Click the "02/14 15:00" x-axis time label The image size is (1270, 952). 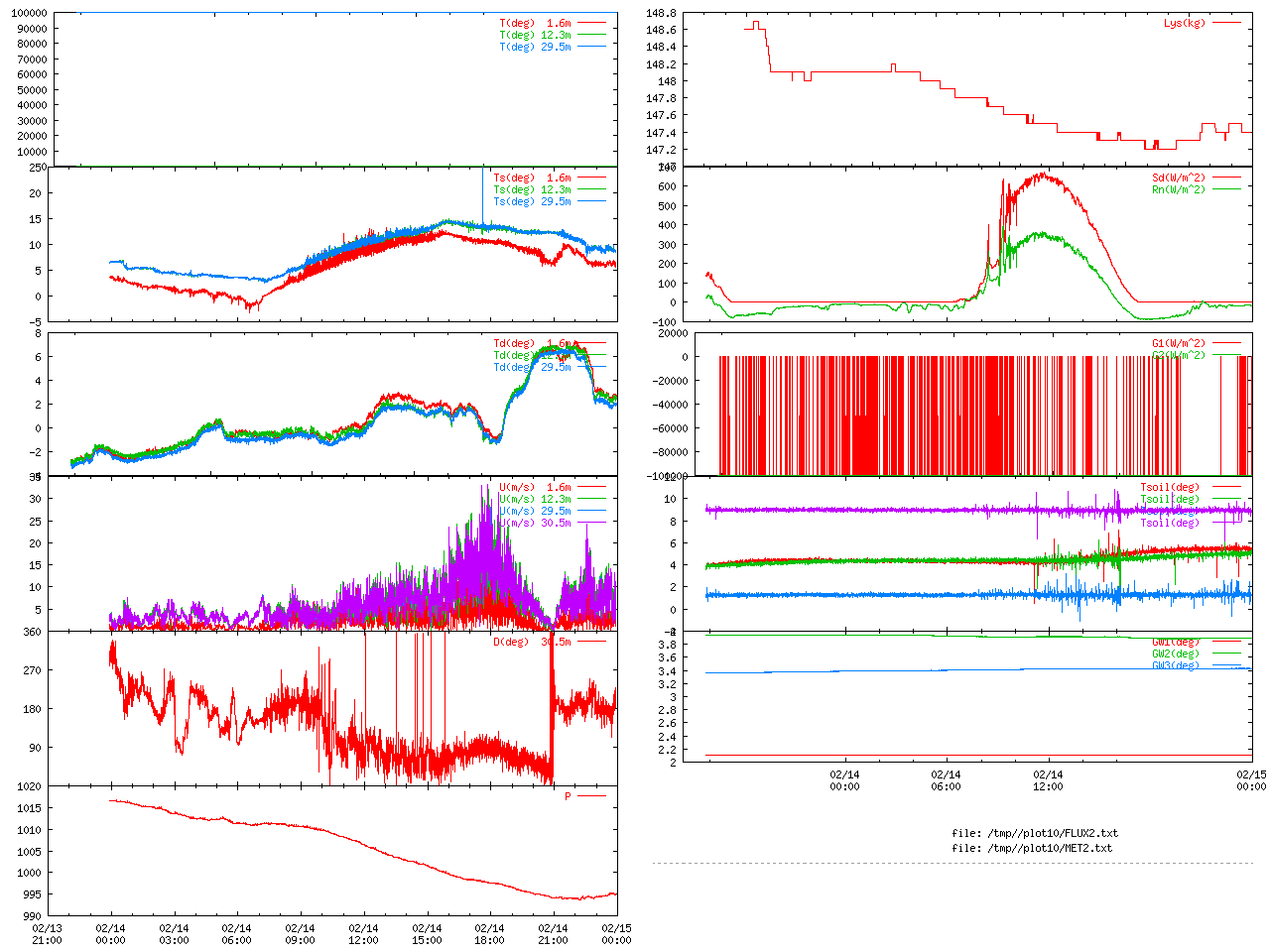click(x=427, y=935)
